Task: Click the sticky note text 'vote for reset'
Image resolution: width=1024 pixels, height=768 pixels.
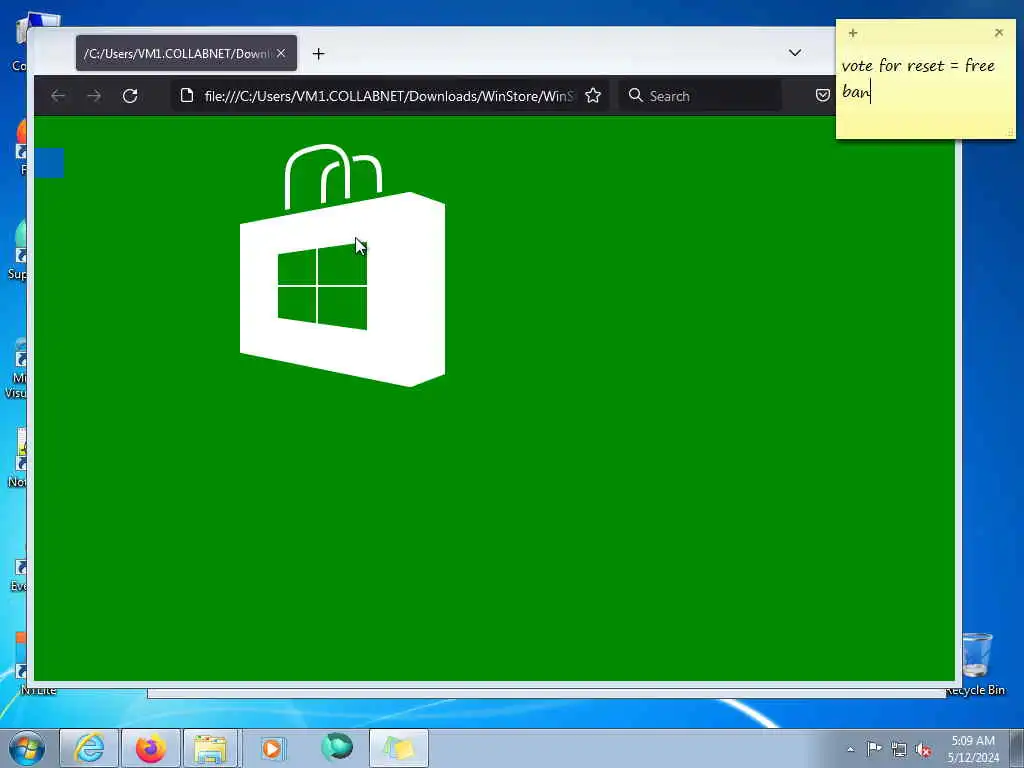Action: click(x=893, y=66)
